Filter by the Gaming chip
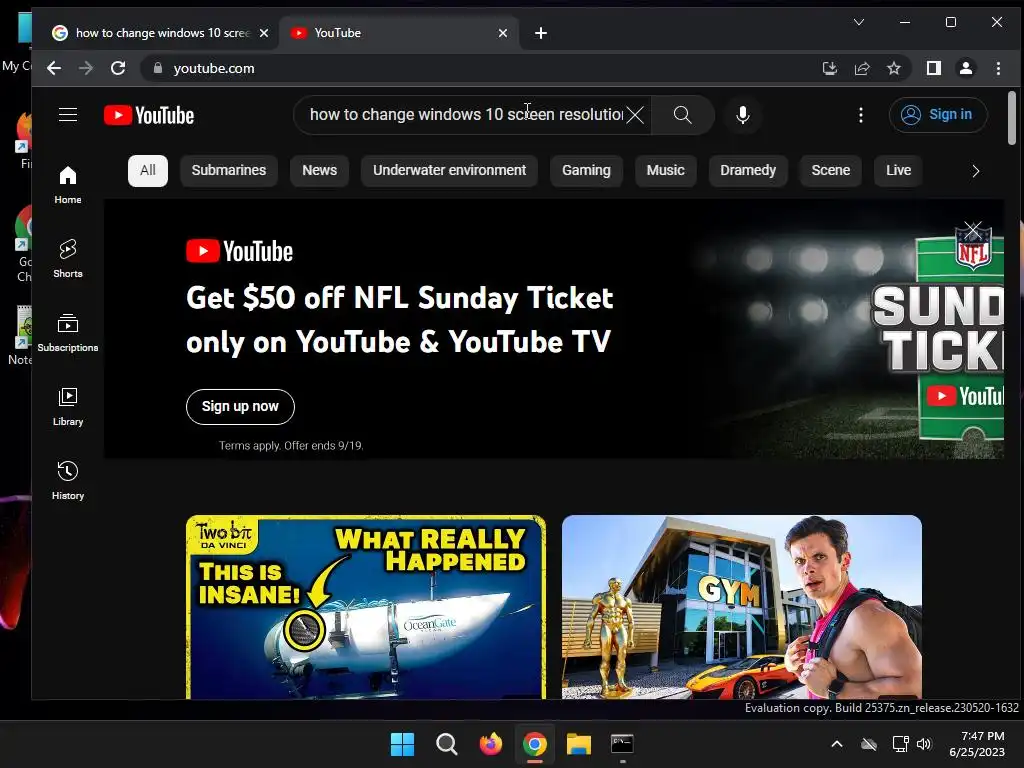 click(x=586, y=170)
